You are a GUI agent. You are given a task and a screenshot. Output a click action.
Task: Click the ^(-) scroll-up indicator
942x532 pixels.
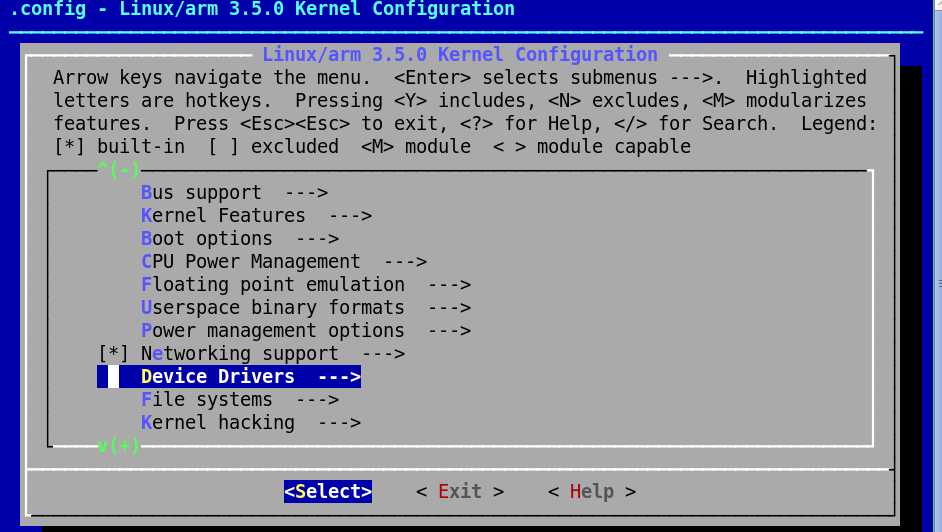coord(119,171)
